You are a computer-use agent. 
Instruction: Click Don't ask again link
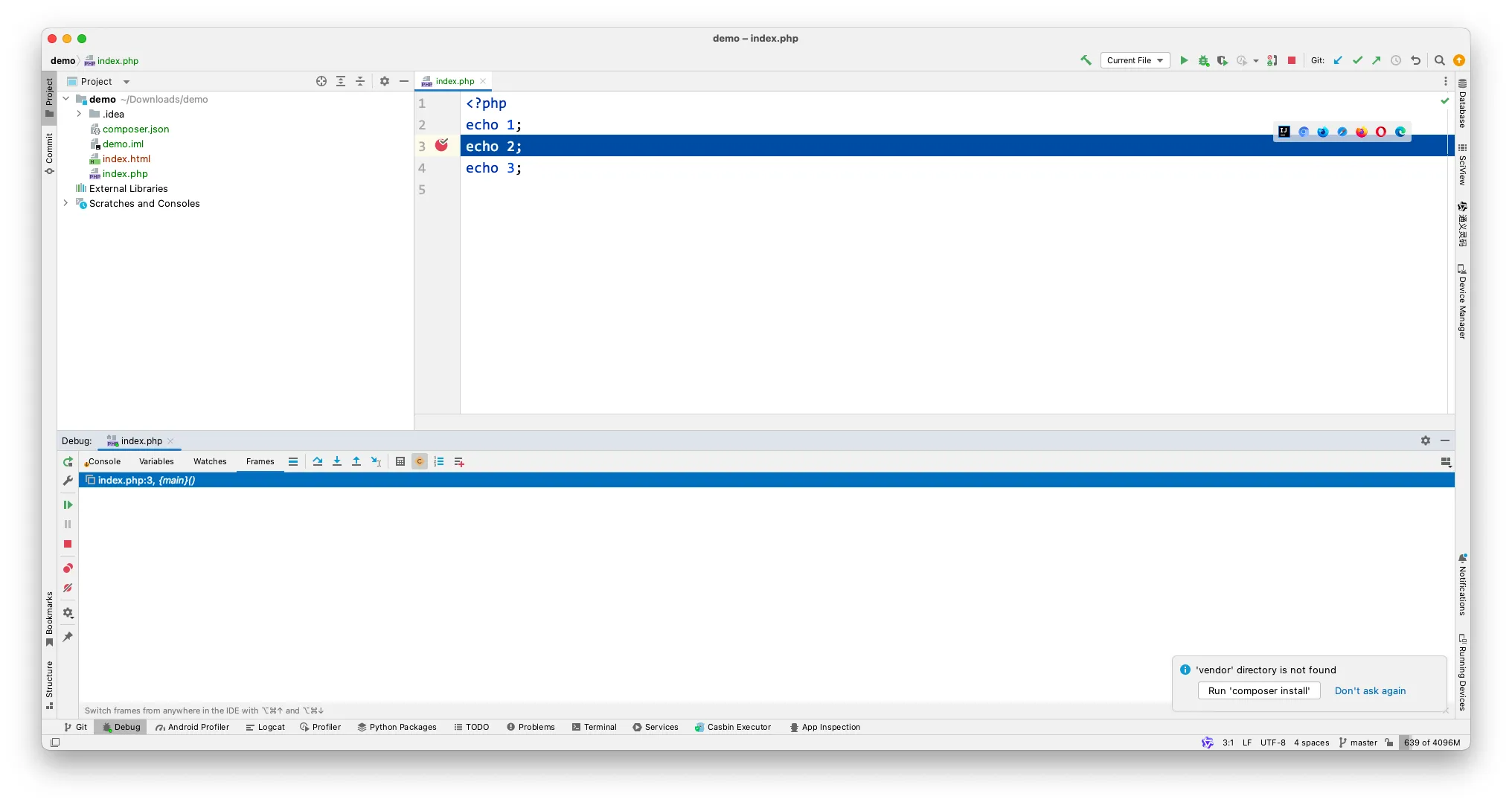[1370, 690]
